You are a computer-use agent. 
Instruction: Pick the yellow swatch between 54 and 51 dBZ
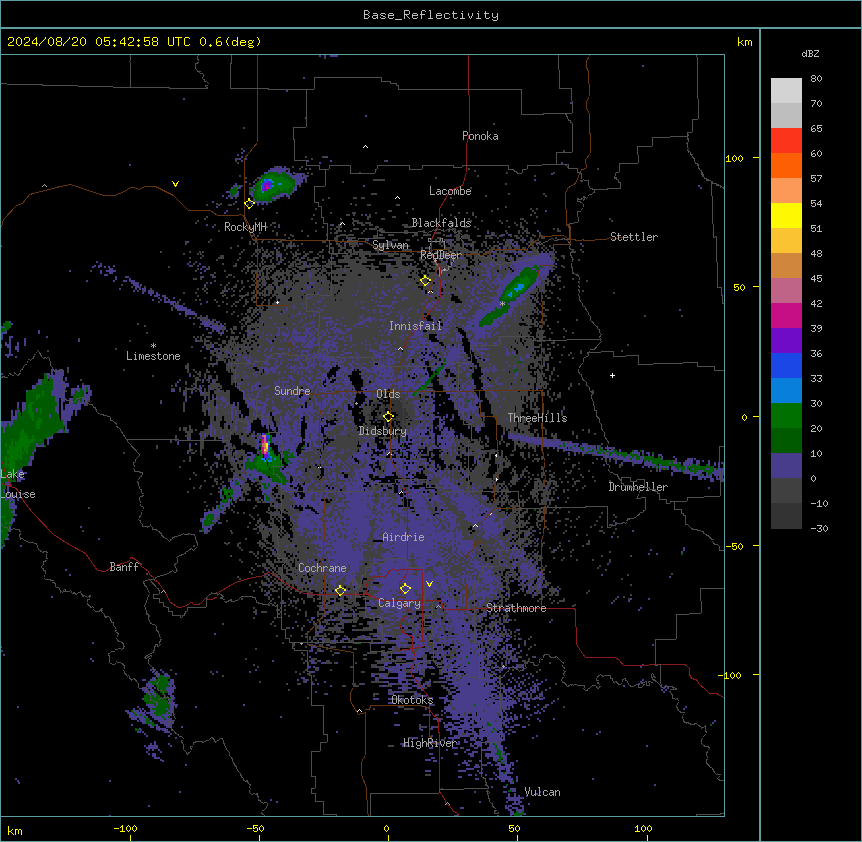click(786, 215)
